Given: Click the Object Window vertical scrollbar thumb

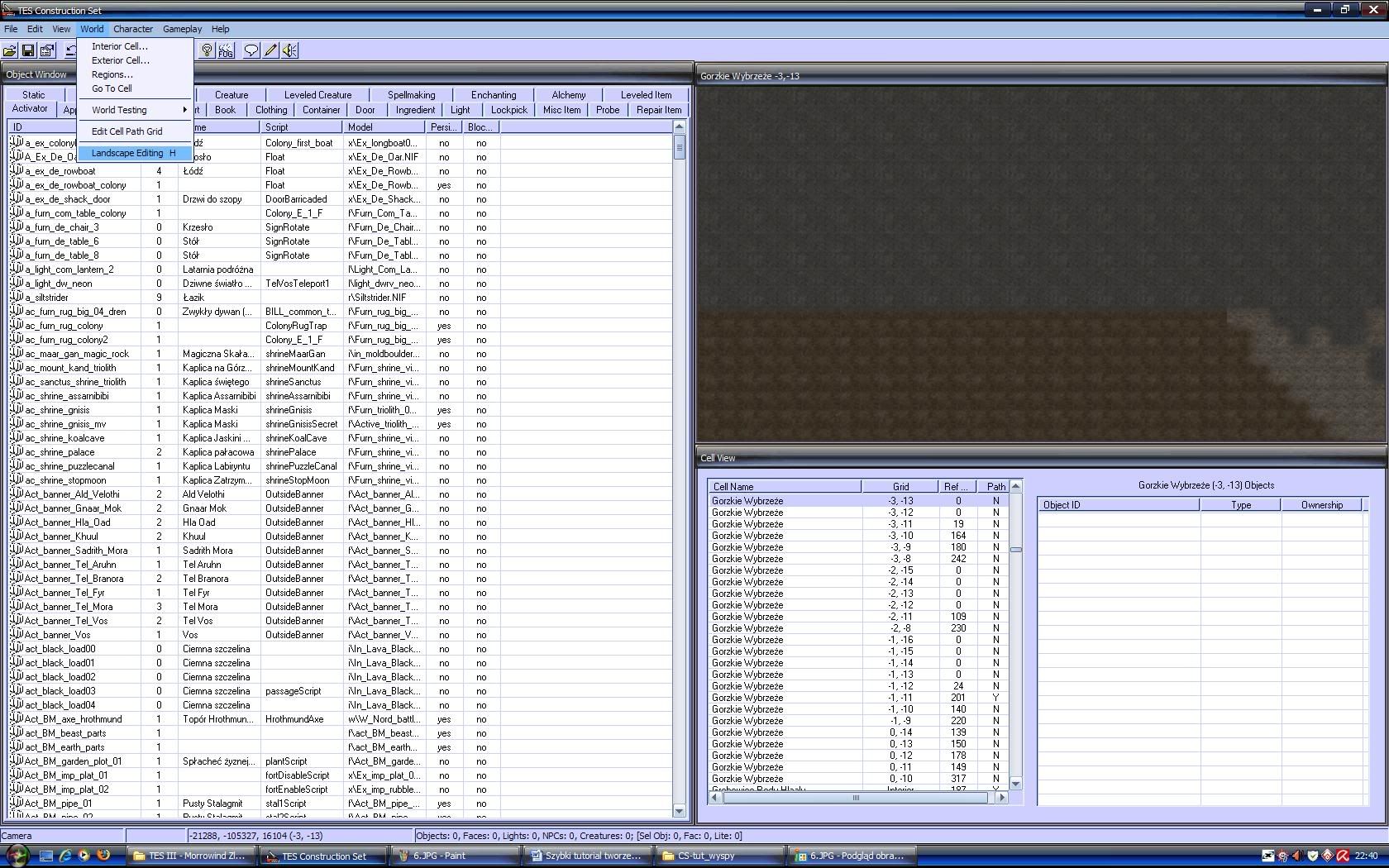Looking at the screenshot, I should (x=680, y=147).
